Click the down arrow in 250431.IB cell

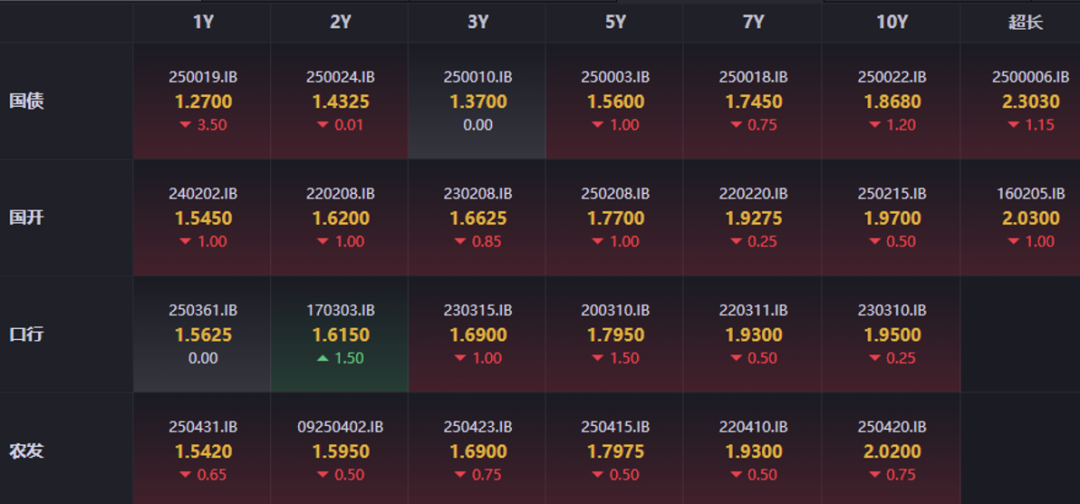point(185,475)
